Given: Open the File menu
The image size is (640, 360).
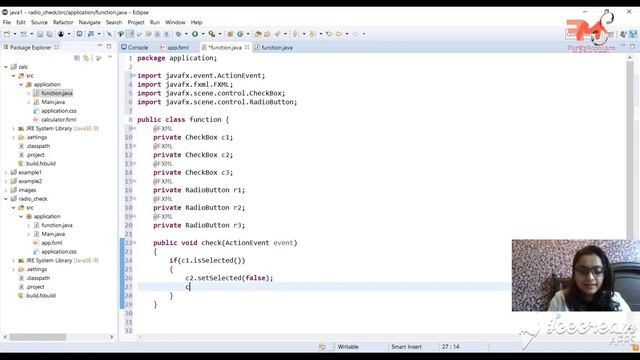Looking at the screenshot, I should click(7, 22).
